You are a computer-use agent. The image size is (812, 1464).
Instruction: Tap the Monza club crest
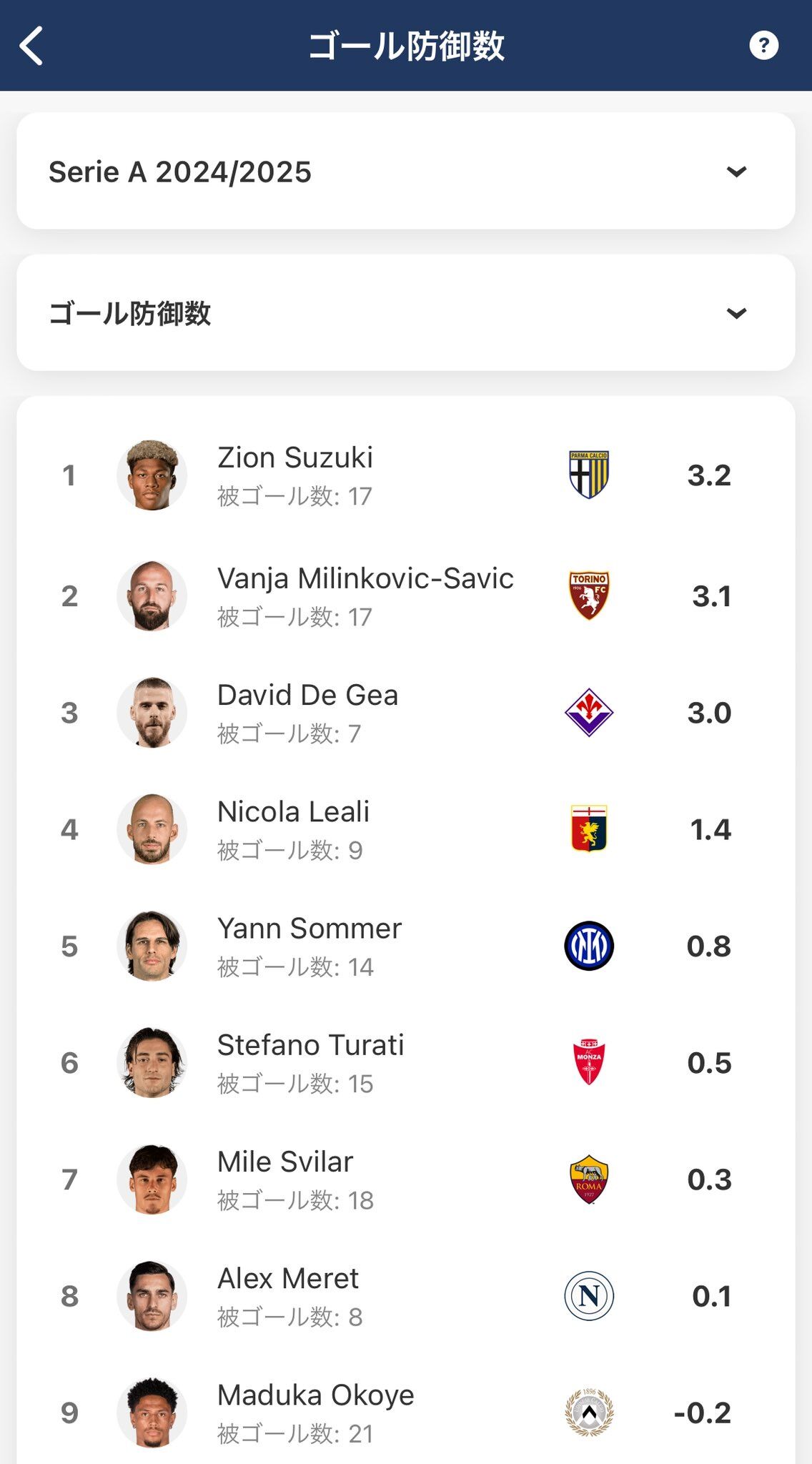click(589, 1062)
